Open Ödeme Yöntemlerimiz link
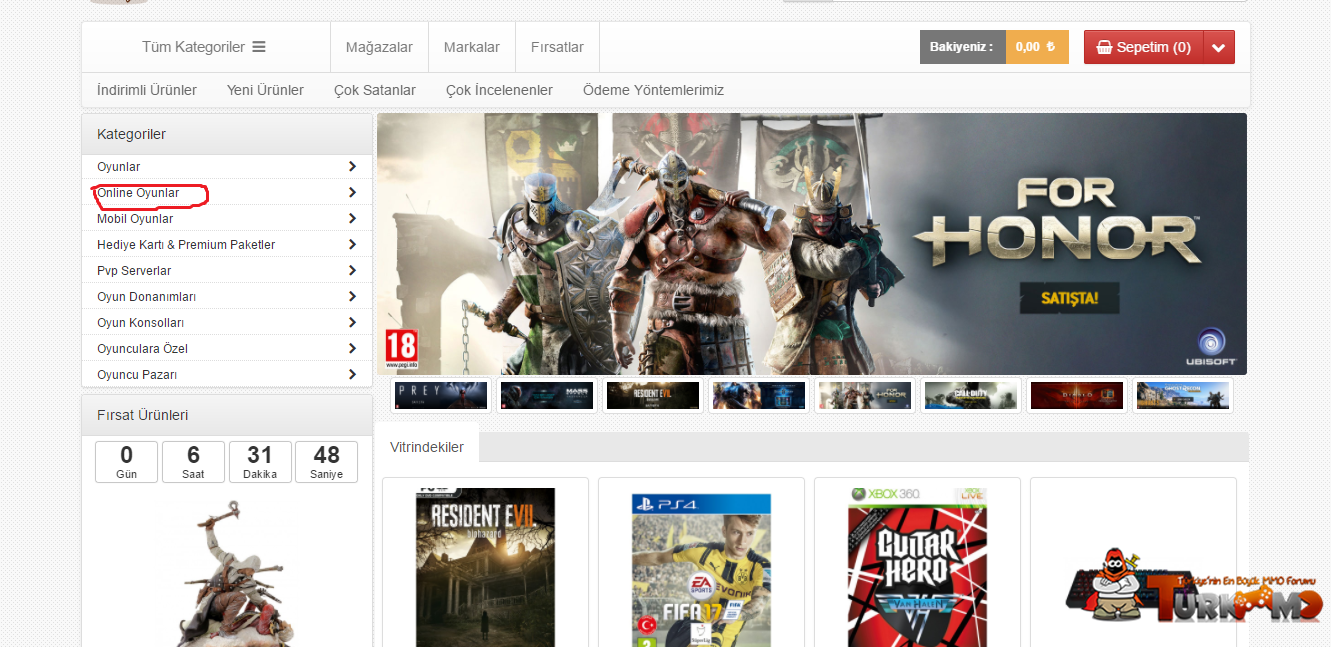Image resolution: width=1331 pixels, height=647 pixels. (653, 90)
